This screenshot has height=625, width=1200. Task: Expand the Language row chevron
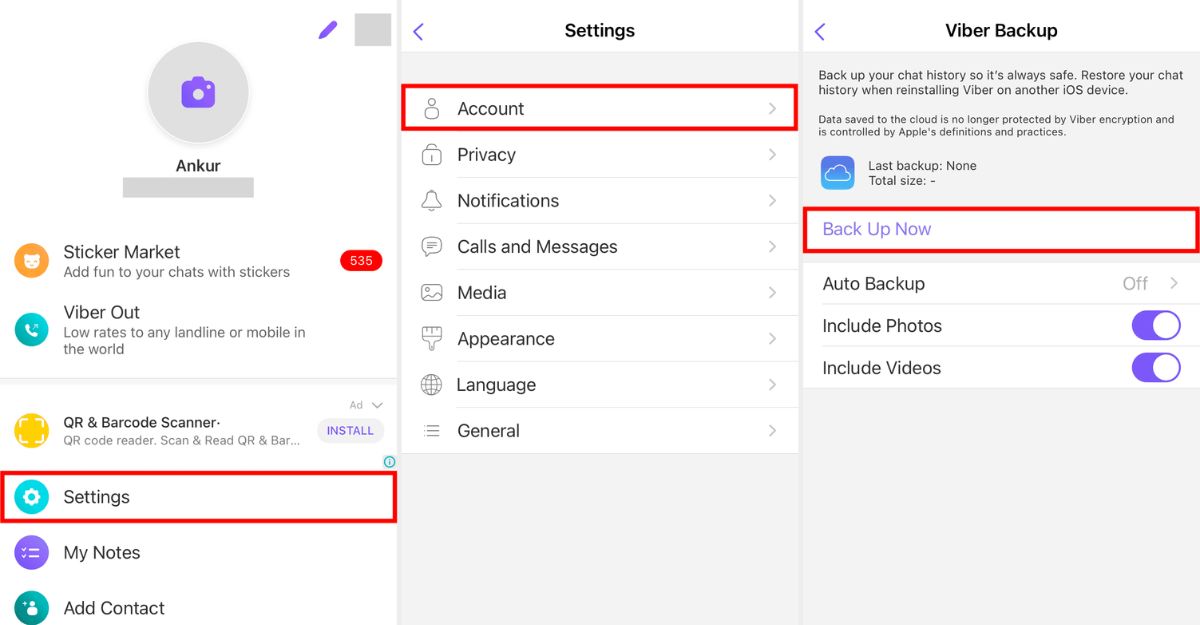tap(772, 385)
